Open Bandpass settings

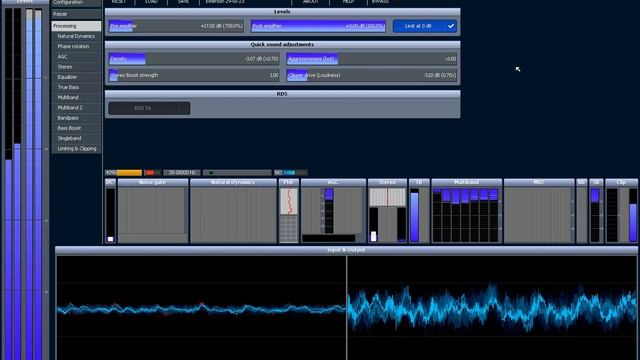click(x=76, y=118)
